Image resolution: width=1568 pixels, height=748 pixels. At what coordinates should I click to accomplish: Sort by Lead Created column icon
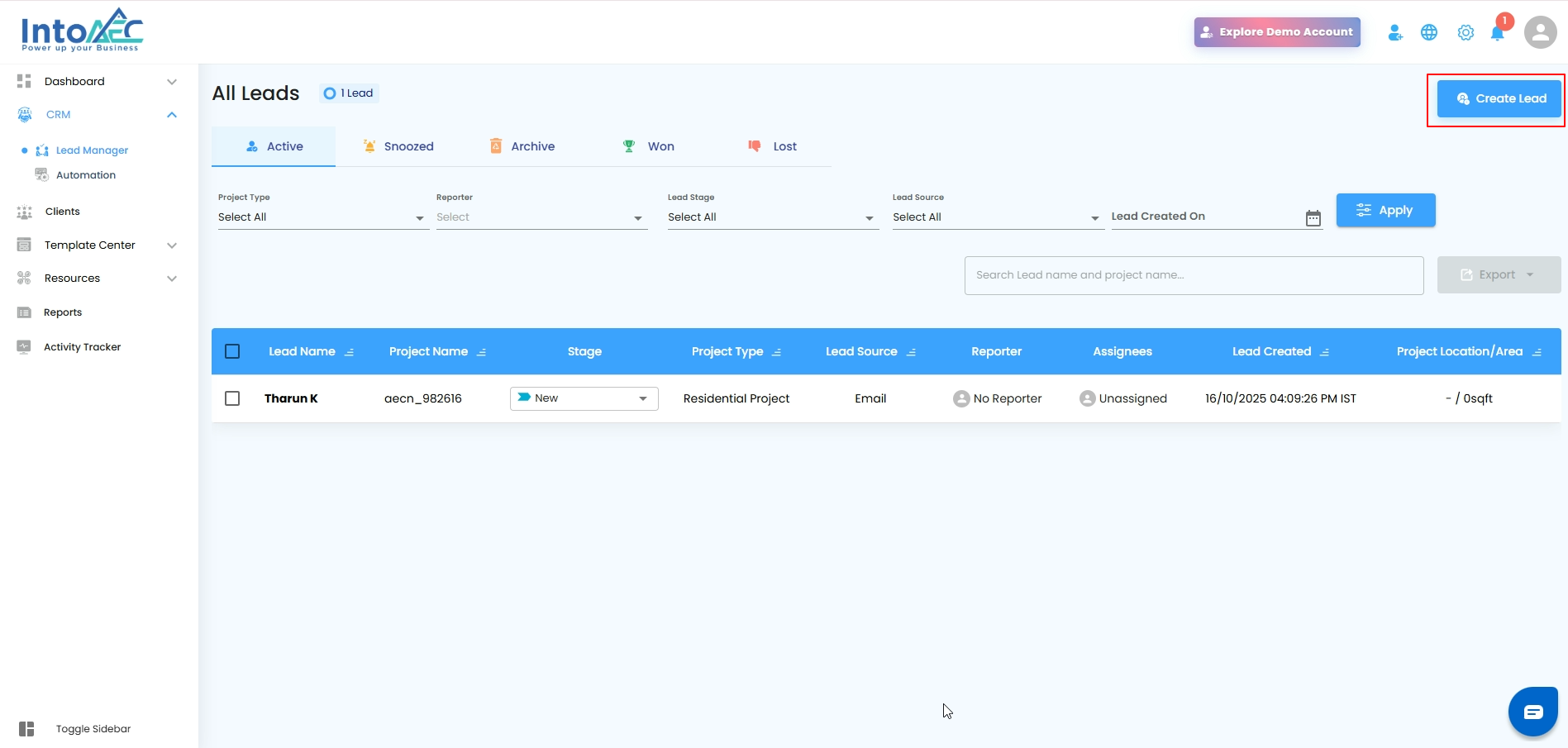click(1325, 352)
